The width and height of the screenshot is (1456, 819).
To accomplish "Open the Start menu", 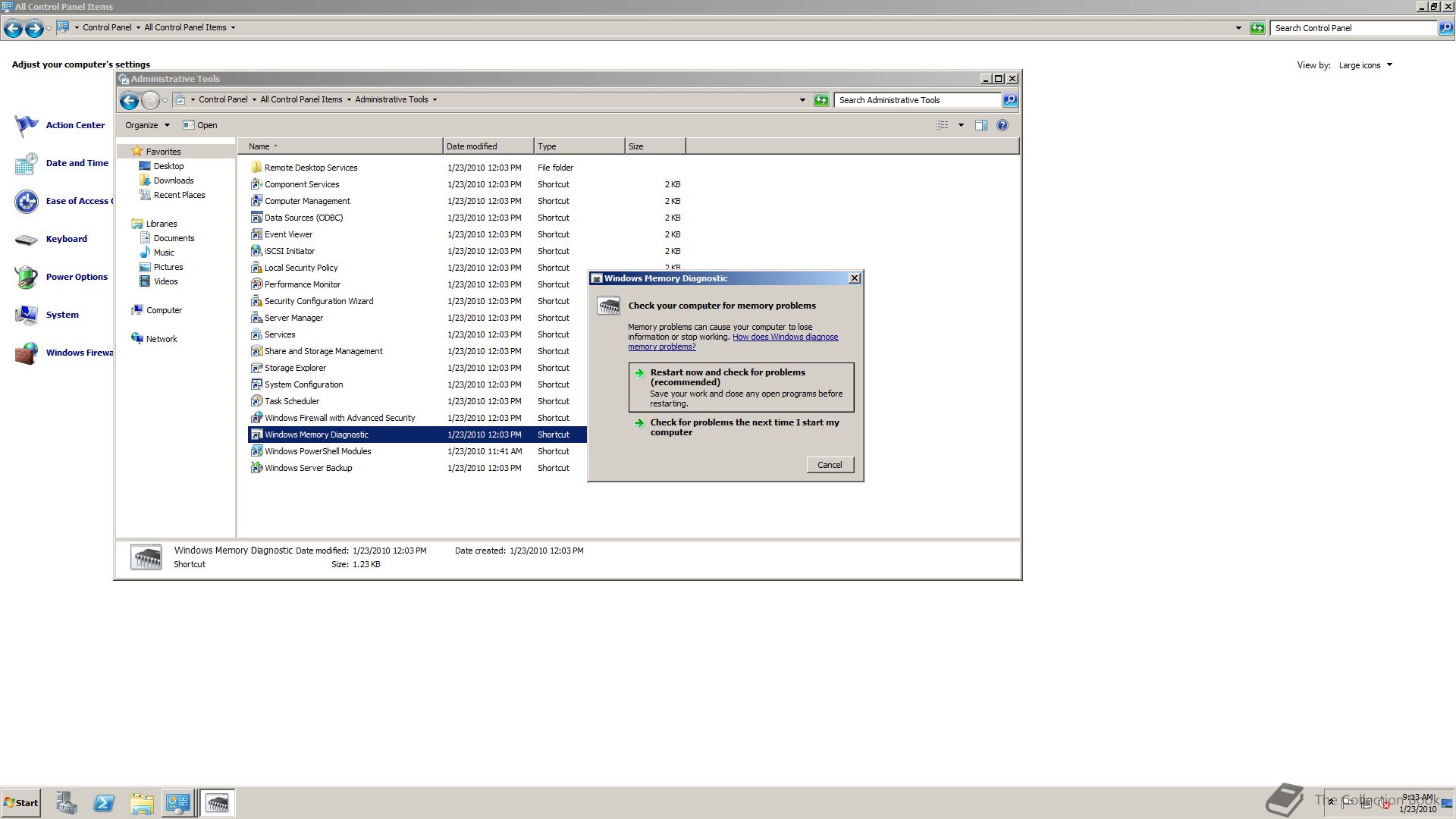I will point(20,803).
